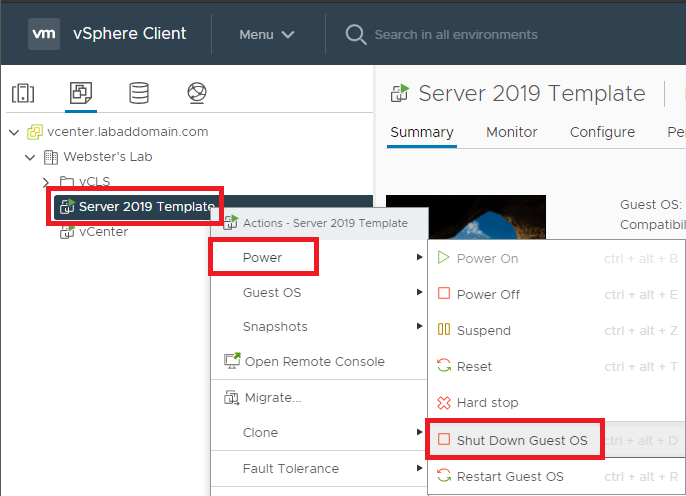686x496 pixels.
Task: Expand the vCLS folder
Action: [45, 181]
